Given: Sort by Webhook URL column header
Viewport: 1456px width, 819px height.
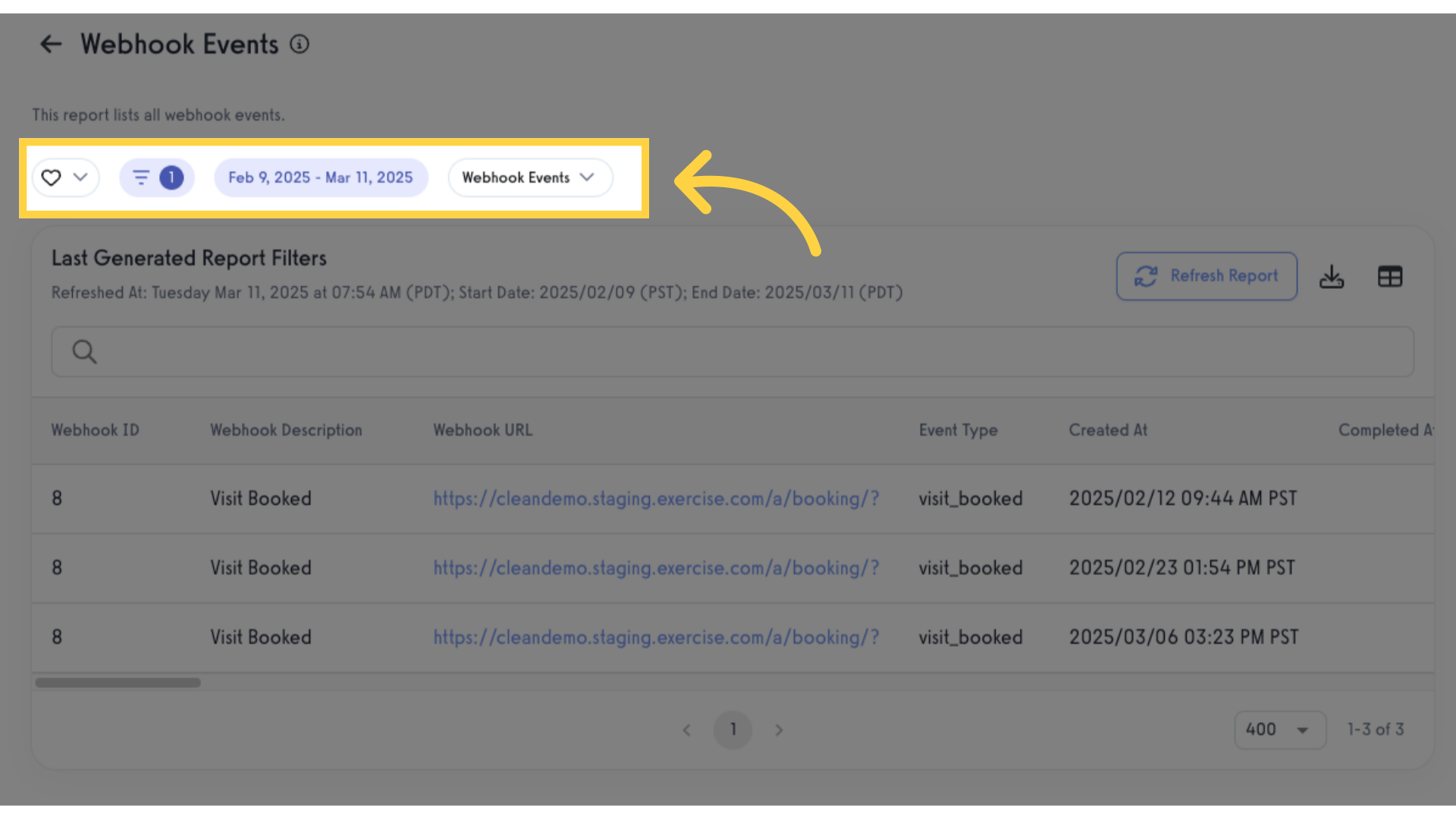Looking at the screenshot, I should (x=483, y=430).
